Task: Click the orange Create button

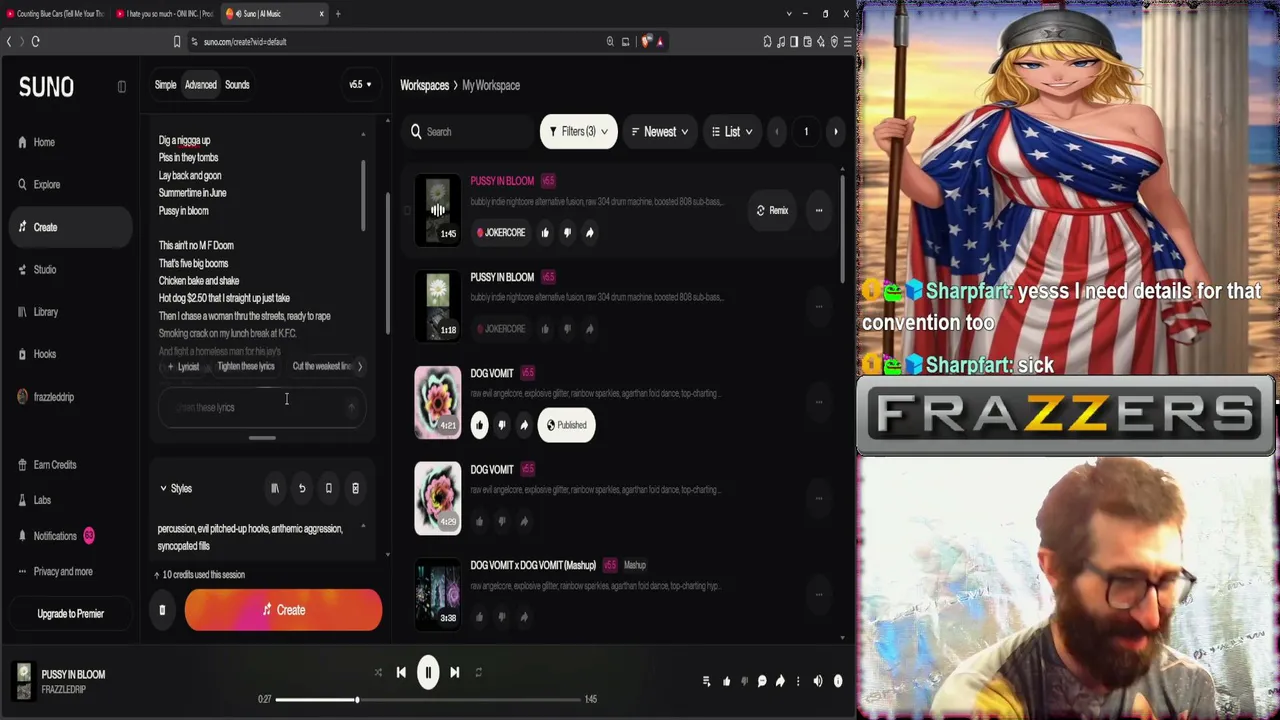Action: click(x=283, y=610)
